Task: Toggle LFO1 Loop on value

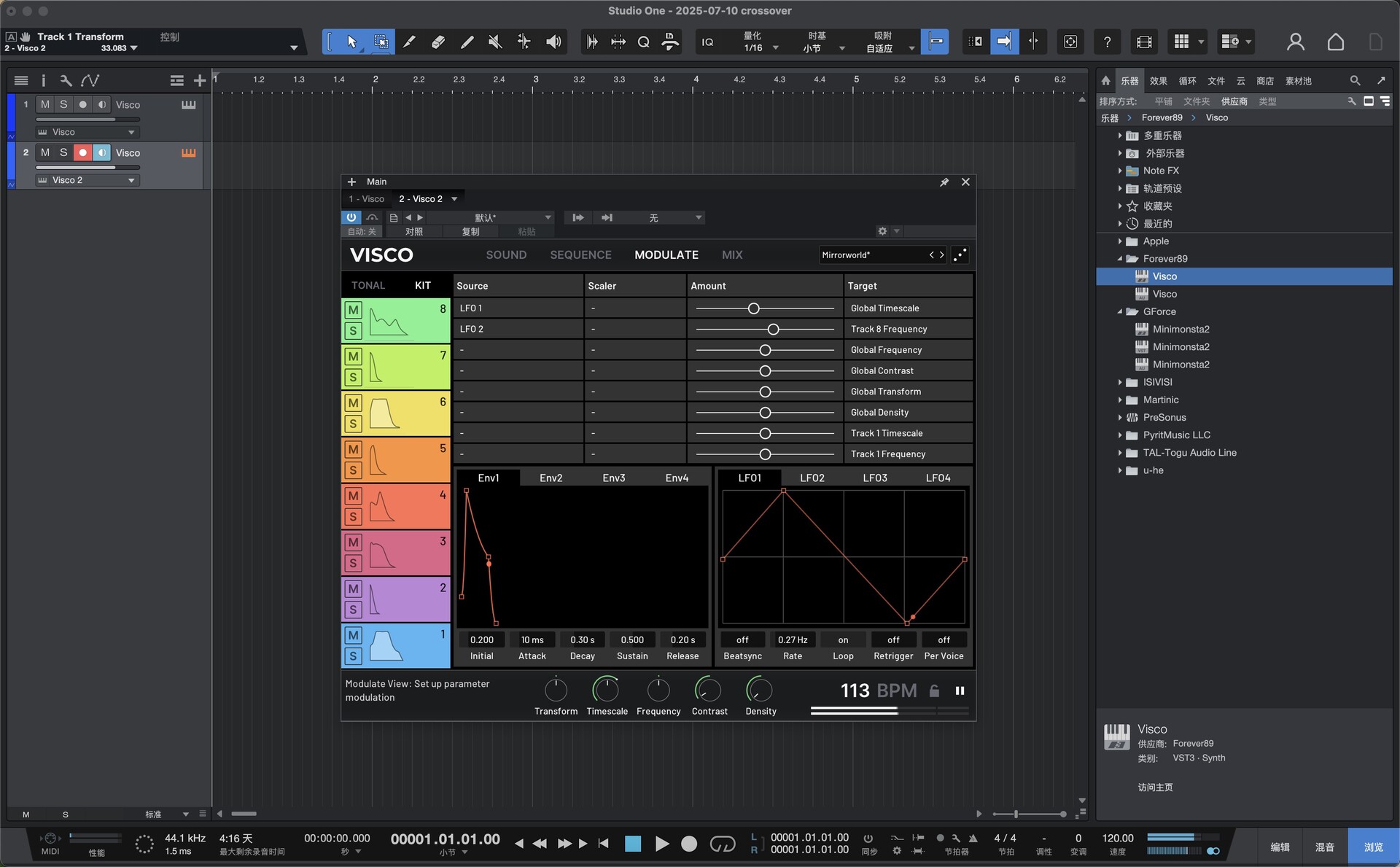Action: pos(843,639)
